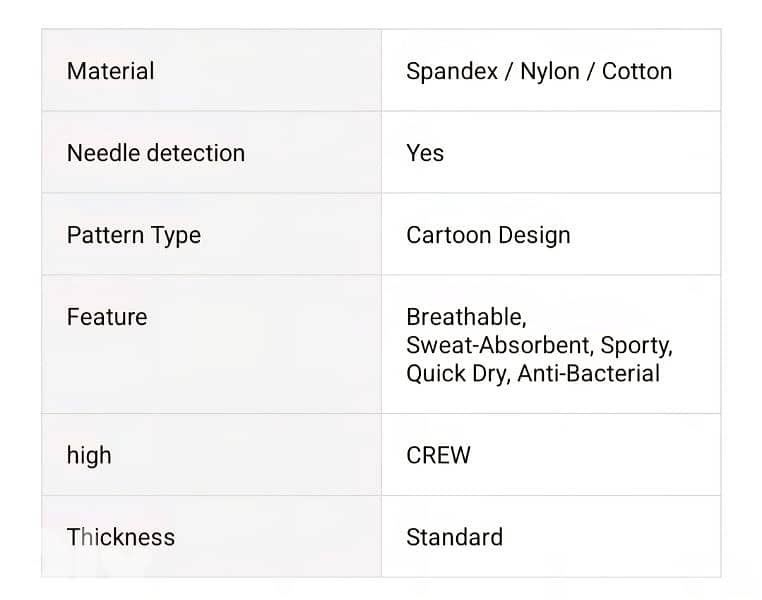Click the Feature label cell
Image resolution: width=762 pixels, height=600 pixels.
[106, 317]
